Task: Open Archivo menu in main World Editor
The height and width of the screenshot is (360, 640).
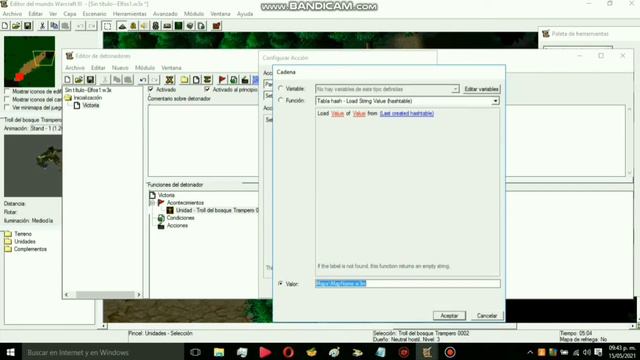Action: (12, 14)
